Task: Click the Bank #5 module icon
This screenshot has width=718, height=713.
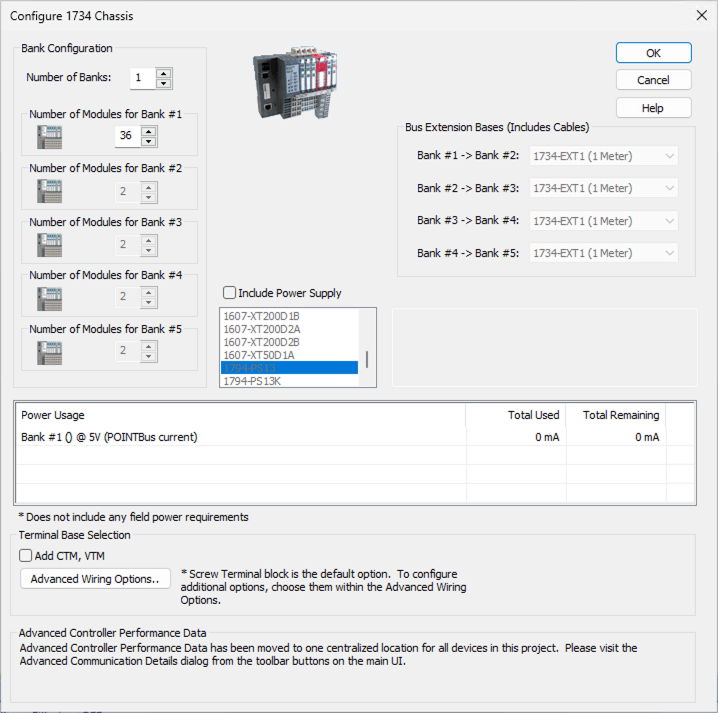Action: pyautogui.click(x=49, y=351)
